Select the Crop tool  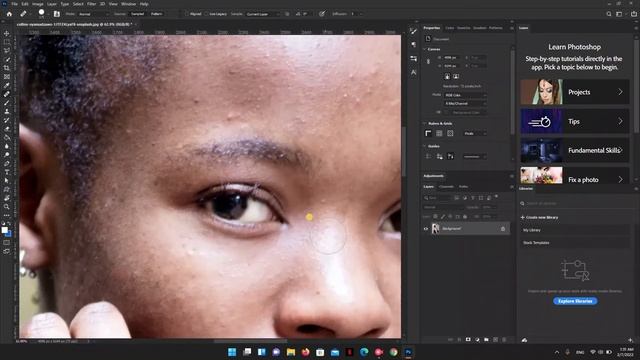pos(7,68)
